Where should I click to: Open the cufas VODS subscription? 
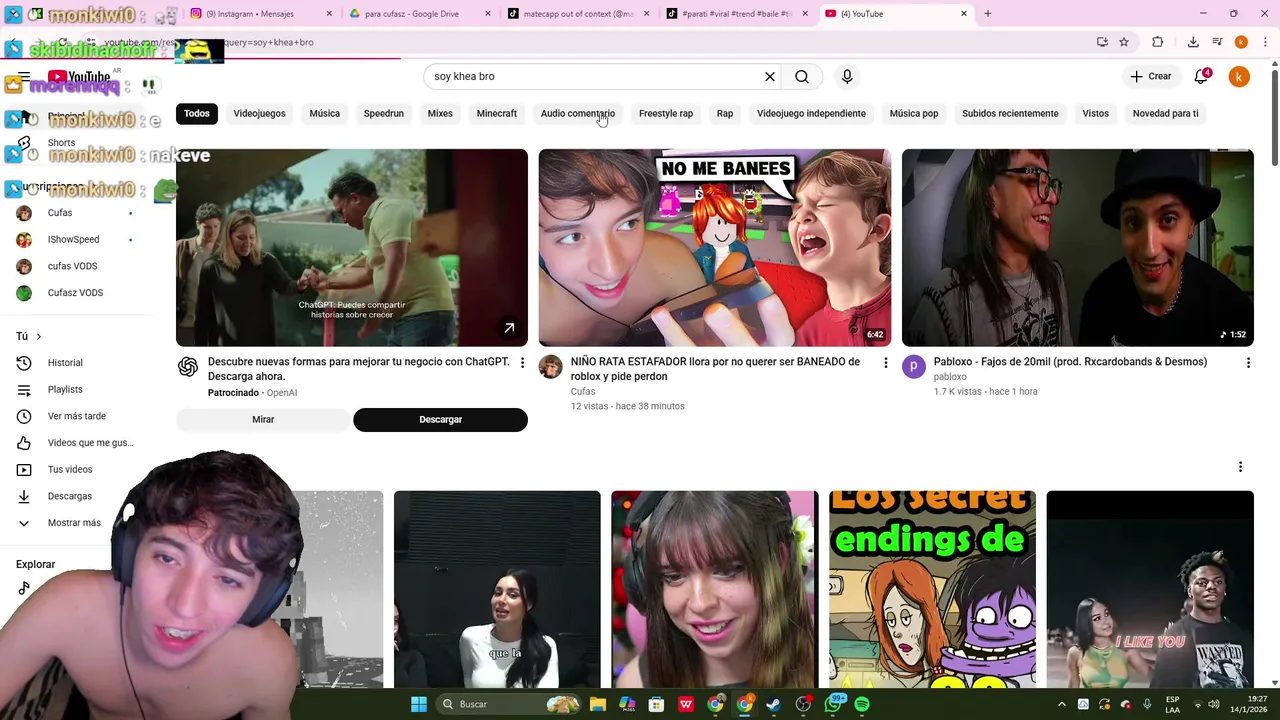(72, 266)
